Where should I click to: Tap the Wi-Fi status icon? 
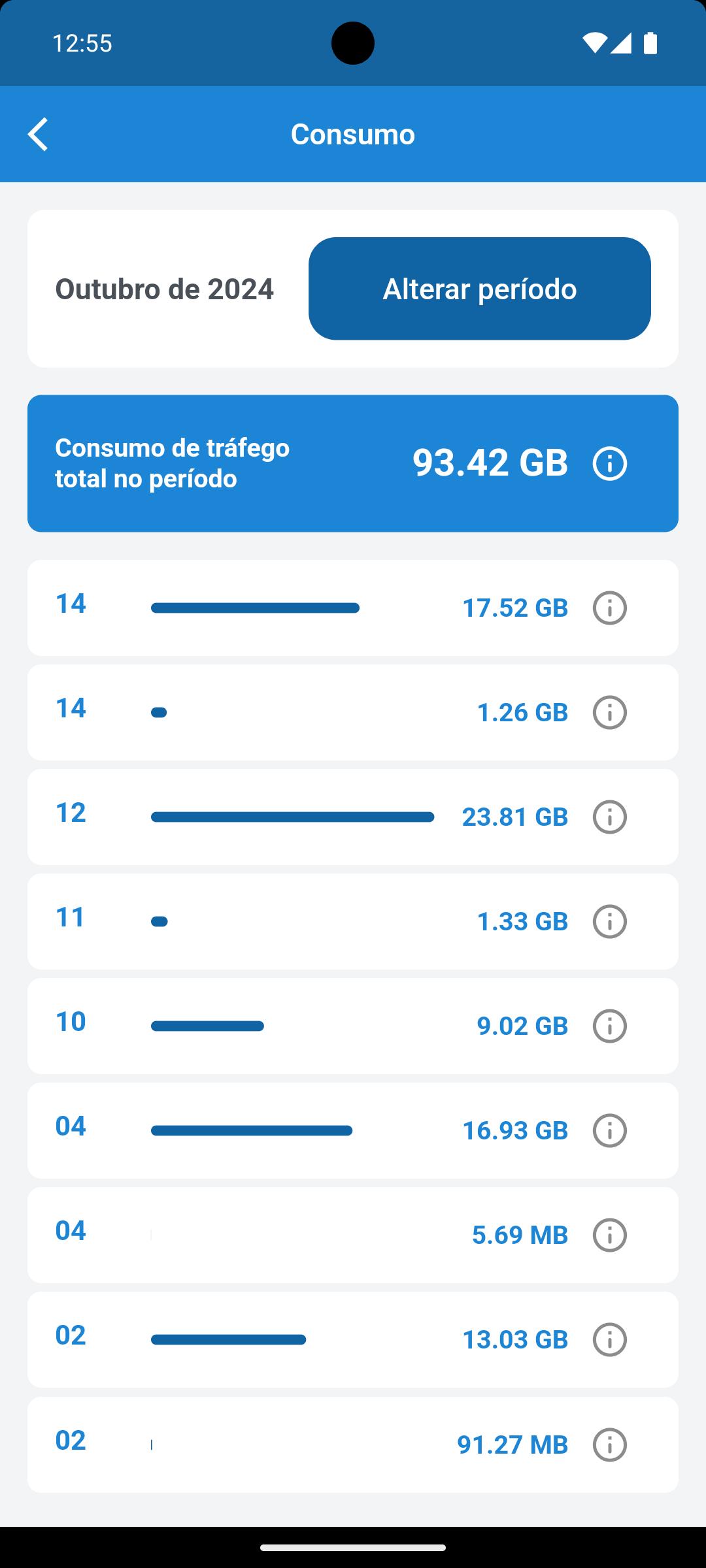[x=594, y=43]
